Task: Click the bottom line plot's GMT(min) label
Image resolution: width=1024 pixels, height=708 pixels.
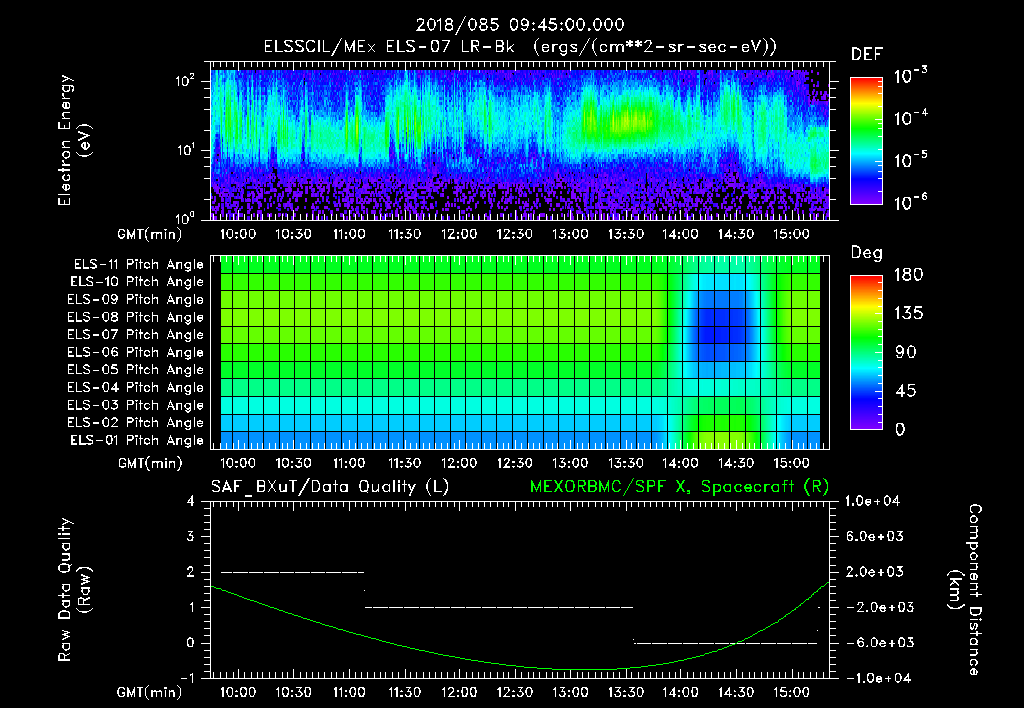Action: 150,692
